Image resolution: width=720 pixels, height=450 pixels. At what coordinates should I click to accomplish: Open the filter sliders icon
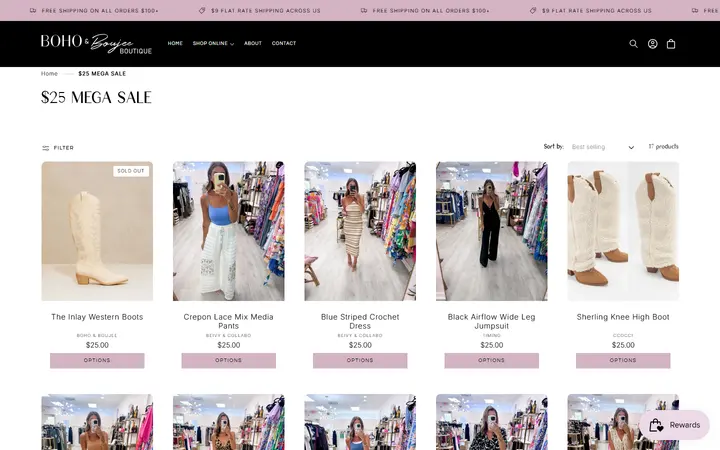point(45,148)
